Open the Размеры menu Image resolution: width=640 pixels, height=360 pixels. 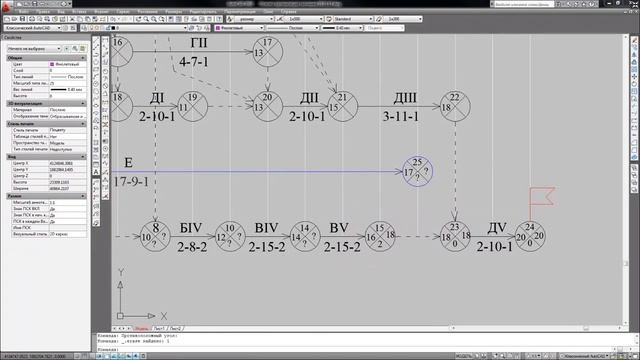tap(174, 12)
